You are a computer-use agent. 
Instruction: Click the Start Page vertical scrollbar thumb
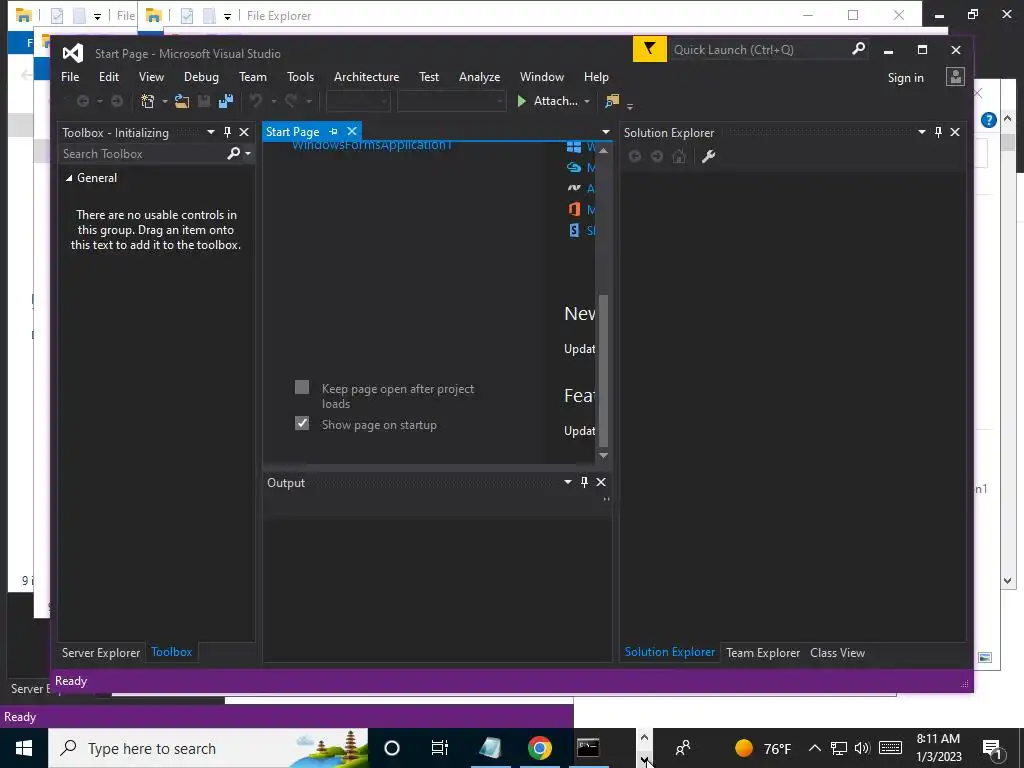tap(603, 370)
